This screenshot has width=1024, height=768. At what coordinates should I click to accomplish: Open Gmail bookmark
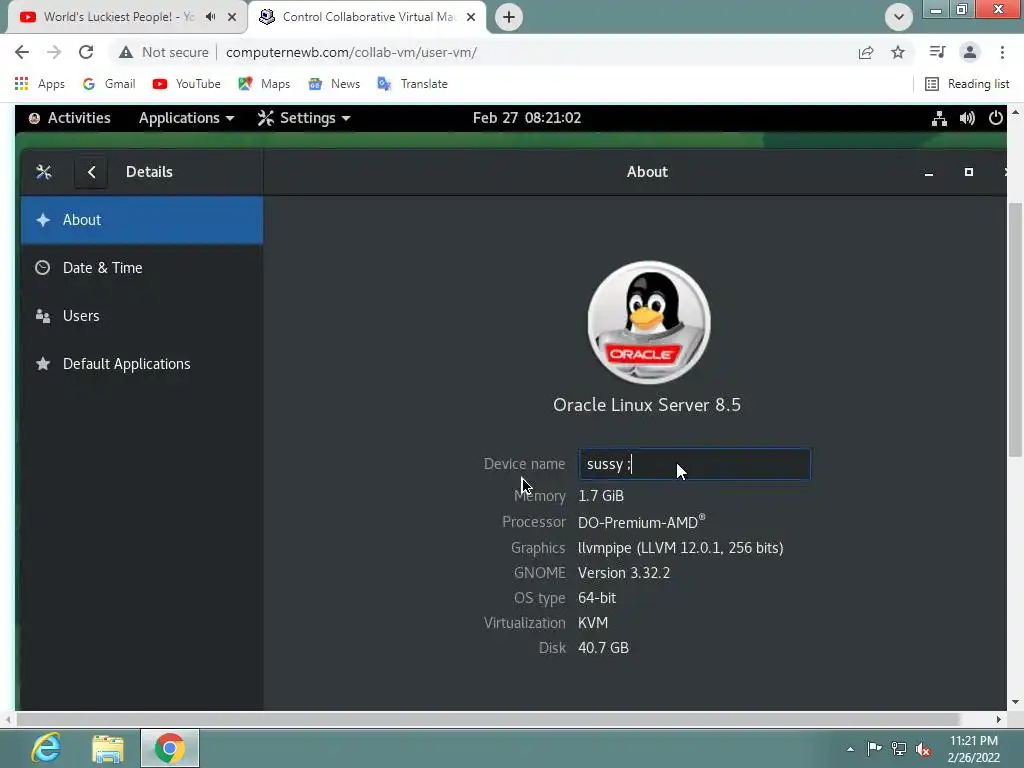(x=109, y=84)
